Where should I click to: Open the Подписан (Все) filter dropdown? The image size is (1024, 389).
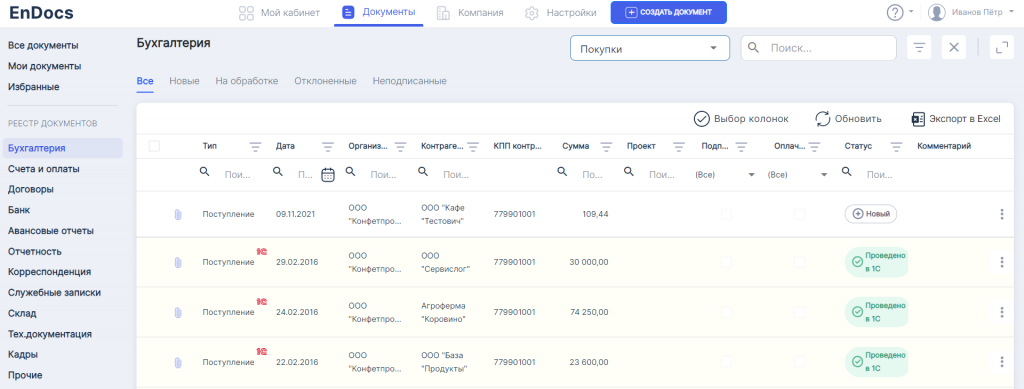point(725,175)
